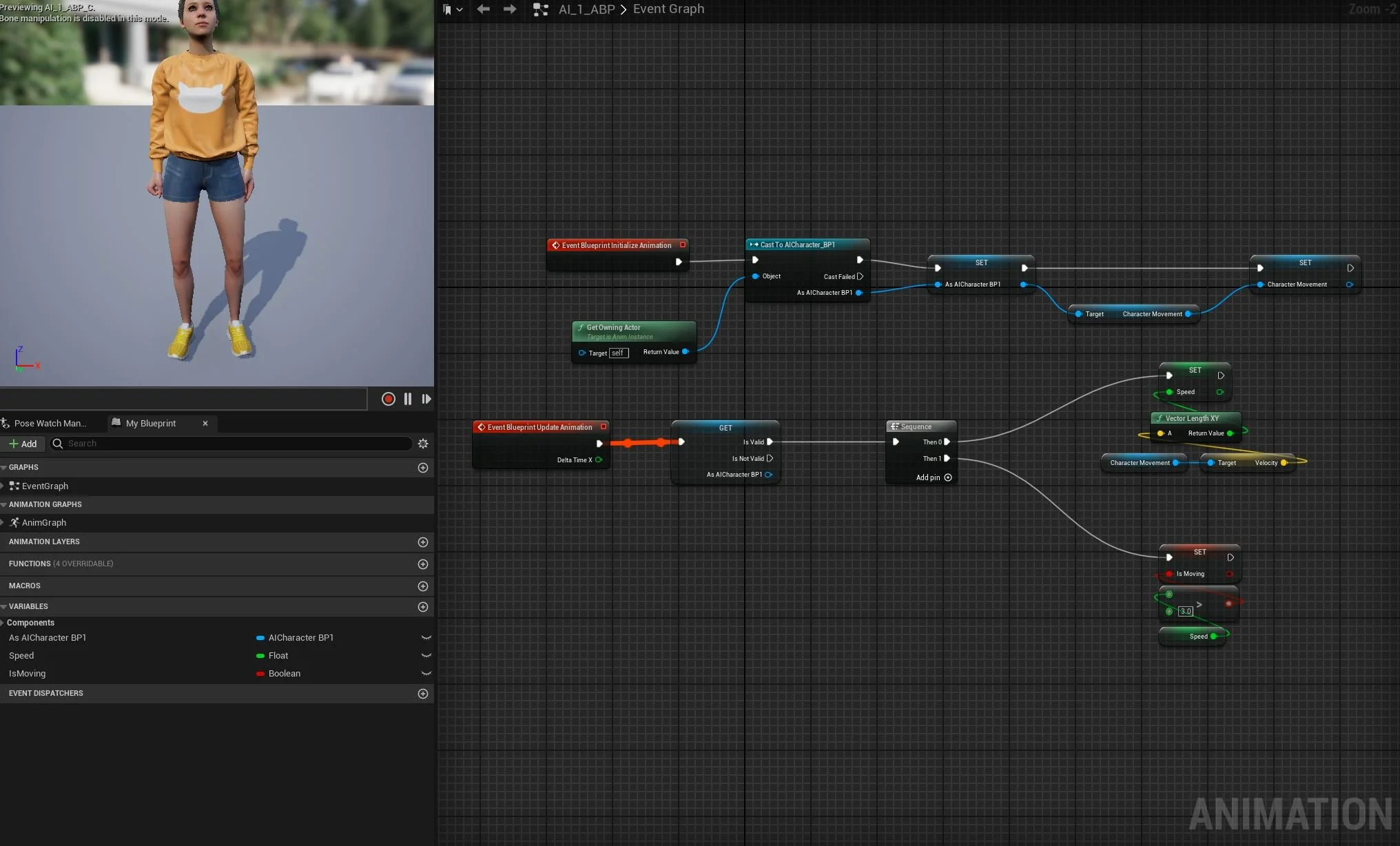
Task: Open the bookmarks dropdown in graph toolbar
Action: [x=453, y=10]
